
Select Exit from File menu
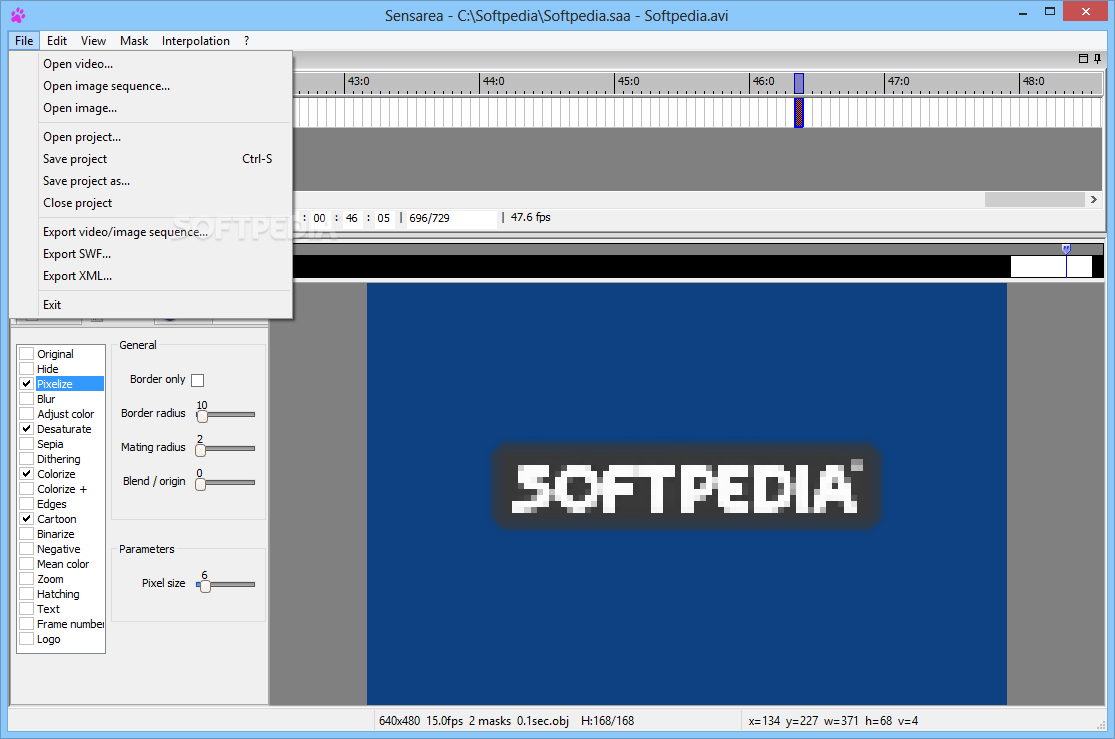(151, 304)
